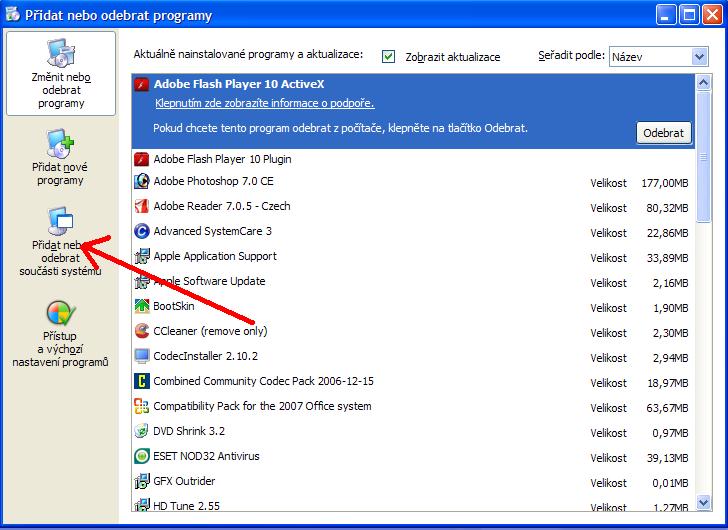This screenshot has height=530, width=728.
Task: Select the CodecInstaller 2.10.2 entry
Action: (x=205, y=356)
